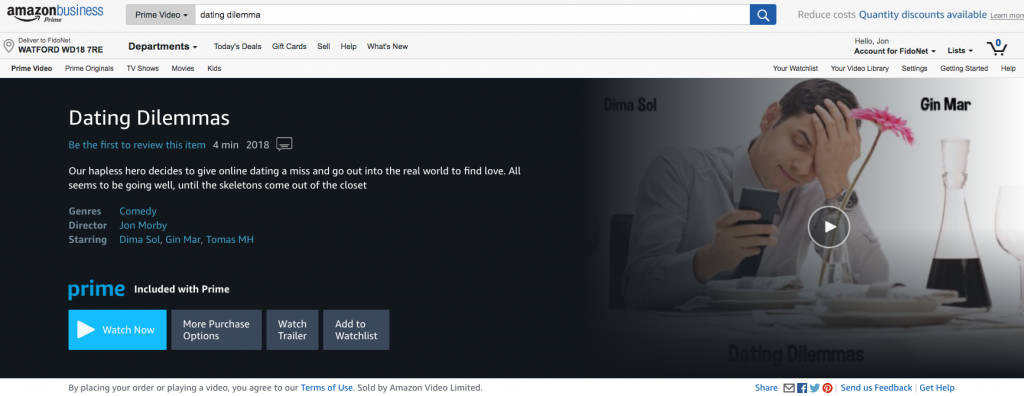The height and width of the screenshot is (396, 1024).
Task: Open Help in the top navigation
Action: point(349,46)
